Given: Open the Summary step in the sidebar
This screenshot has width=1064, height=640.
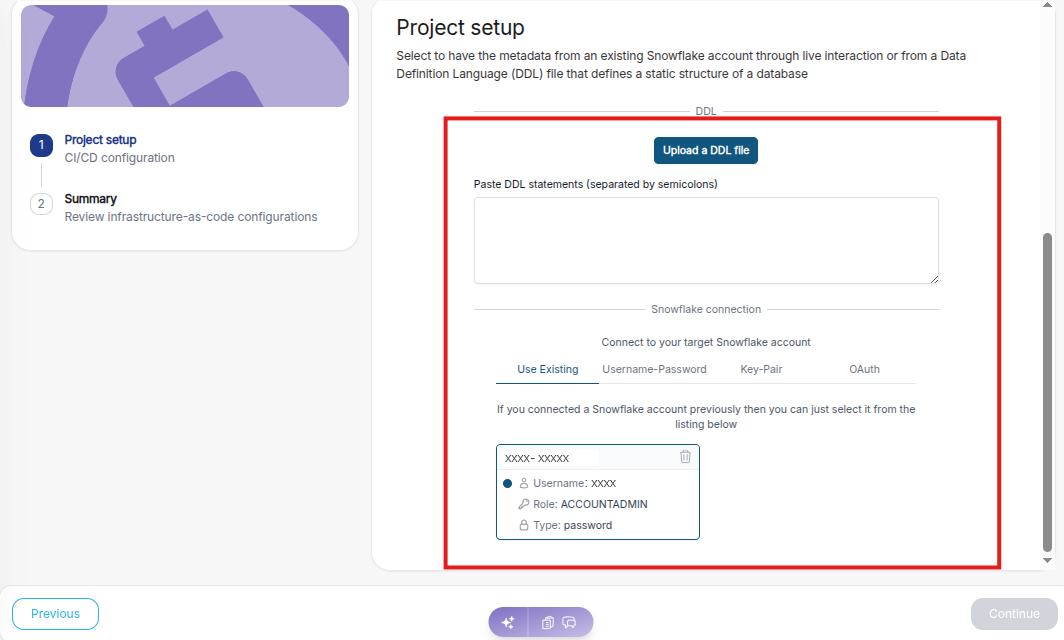Looking at the screenshot, I should (x=90, y=199).
